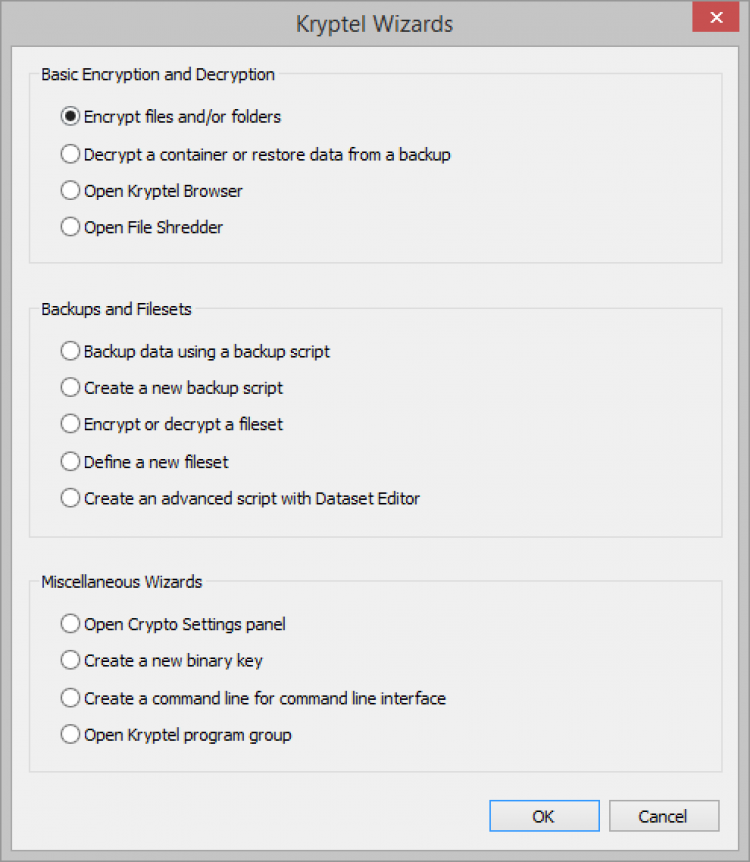Viewport: 750px width, 862px height.
Task: Click the Backups and Filesets group label
Action: click(116, 309)
